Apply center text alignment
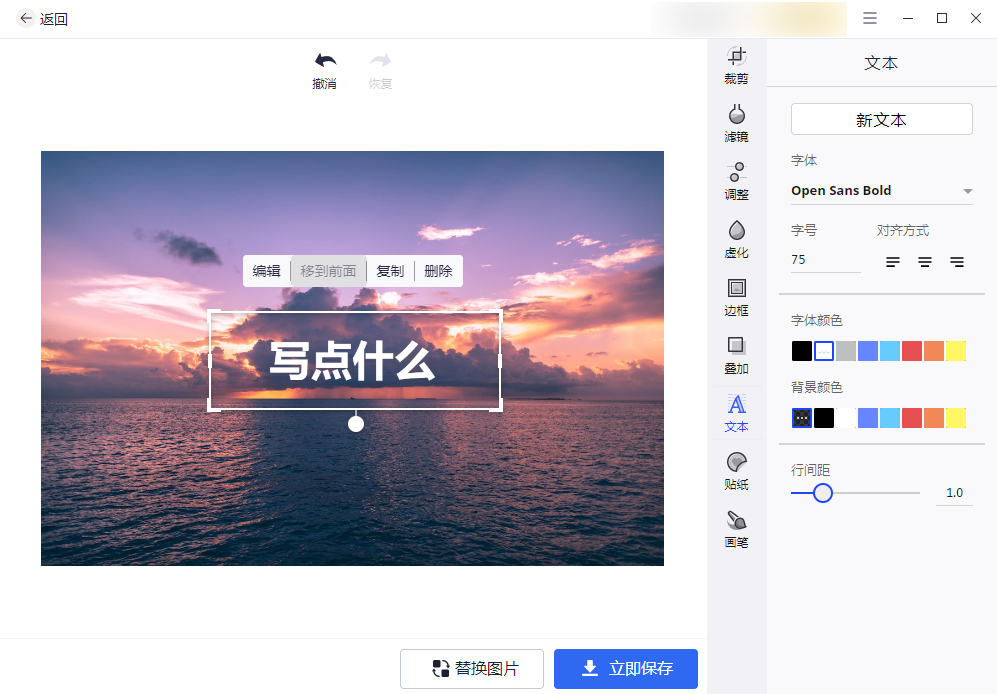This screenshot has height=694, width=997. point(924,261)
